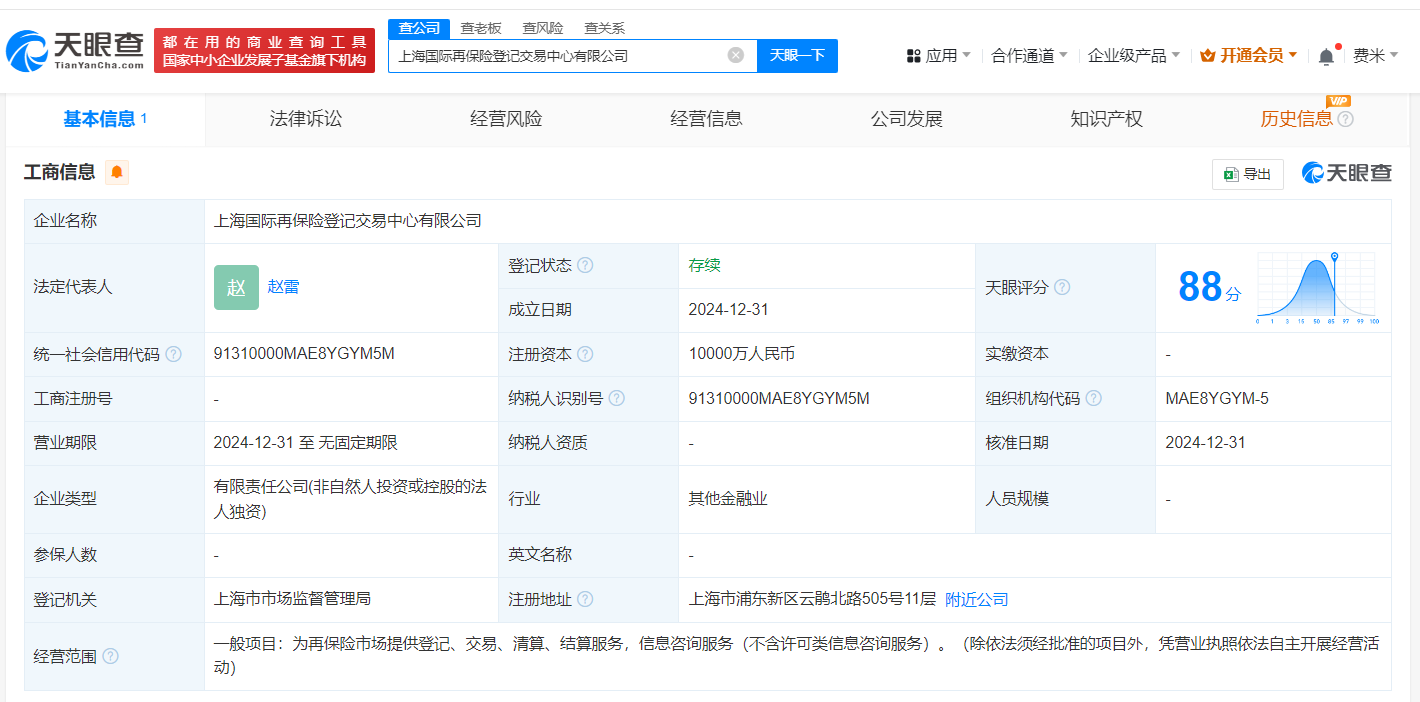The width and height of the screenshot is (1420, 702).
Task: Open the Tianyancha logo homepage
Action: tap(75, 50)
